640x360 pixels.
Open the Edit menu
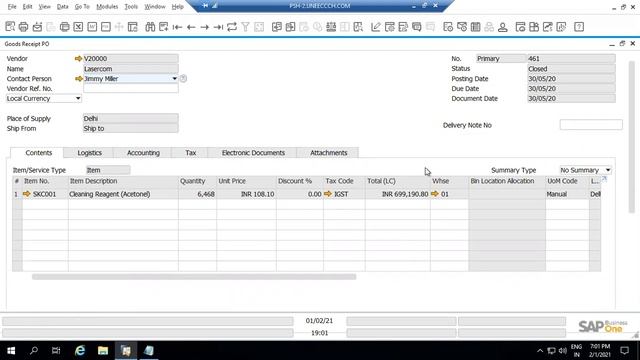click(27, 7)
